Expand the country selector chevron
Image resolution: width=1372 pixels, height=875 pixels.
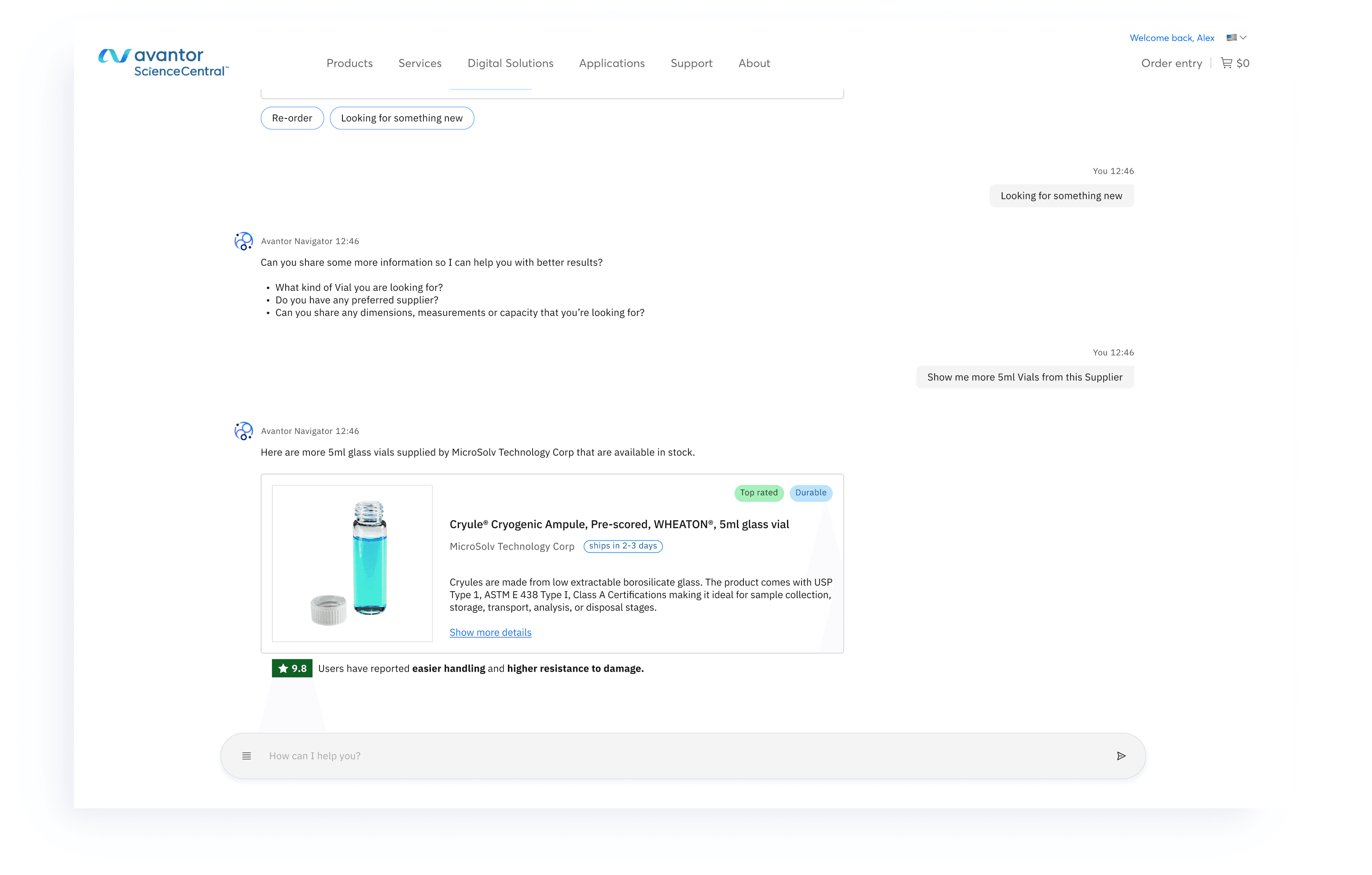[x=1244, y=37]
